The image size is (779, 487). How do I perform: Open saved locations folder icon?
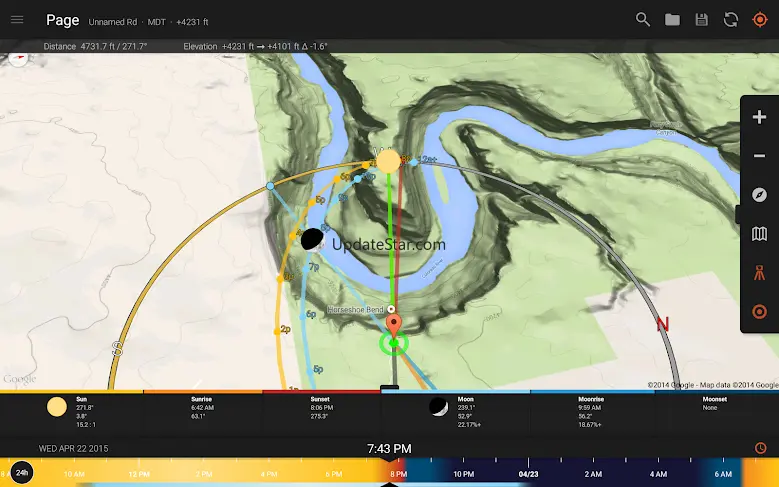pyautogui.click(x=672, y=20)
